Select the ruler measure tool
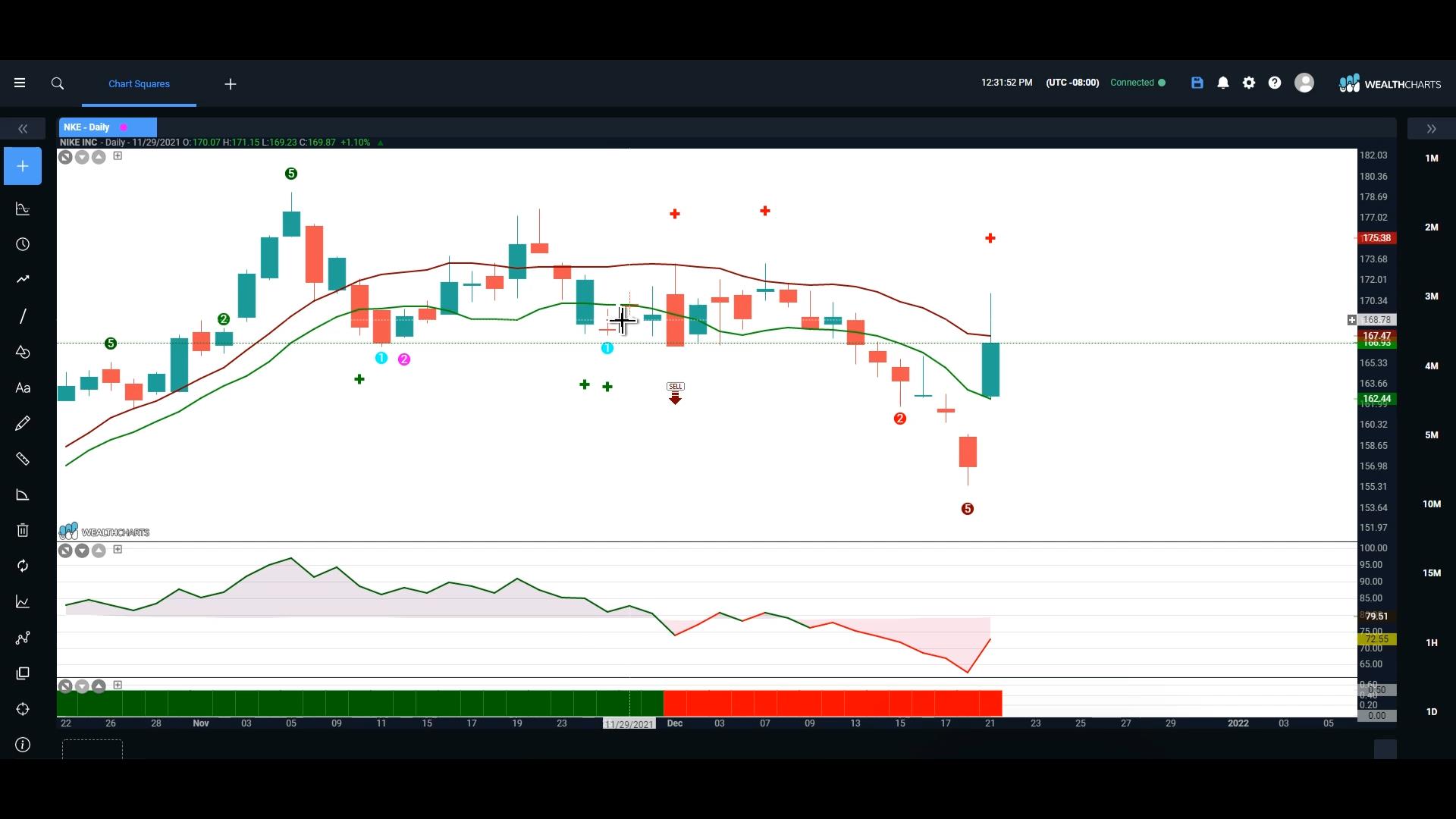The height and width of the screenshot is (819, 1456). (23, 459)
